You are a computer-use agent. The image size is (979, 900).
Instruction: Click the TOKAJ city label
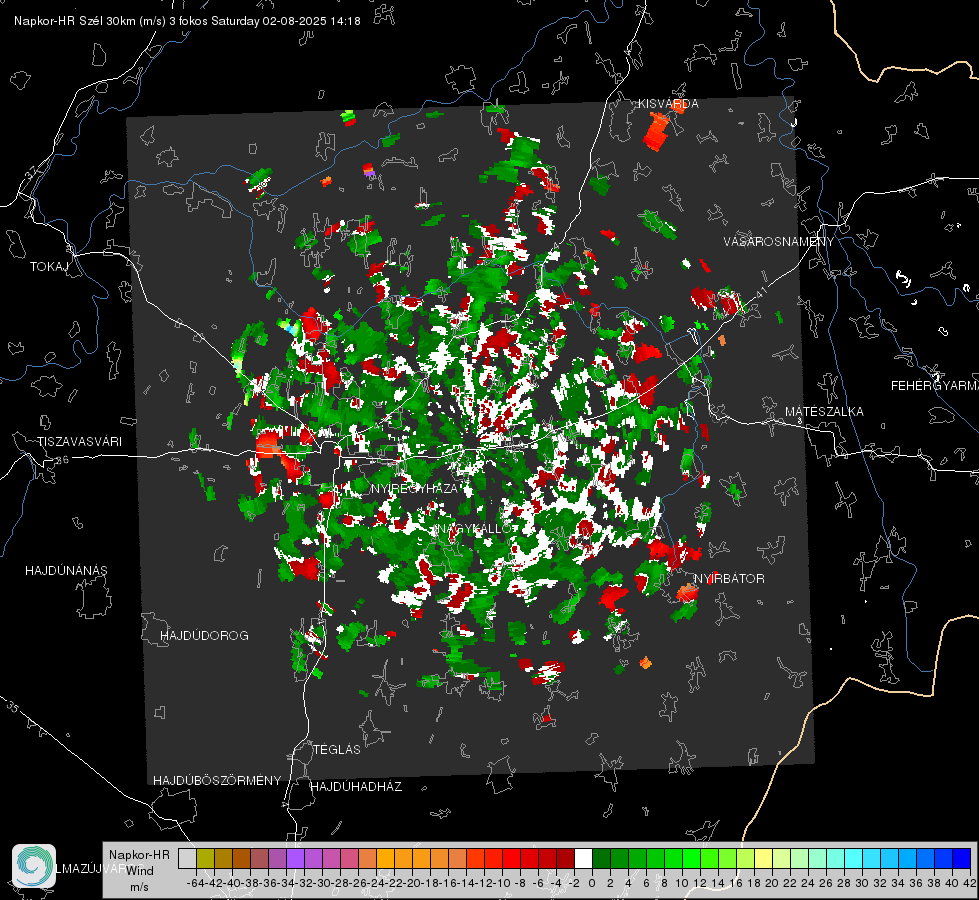click(49, 267)
